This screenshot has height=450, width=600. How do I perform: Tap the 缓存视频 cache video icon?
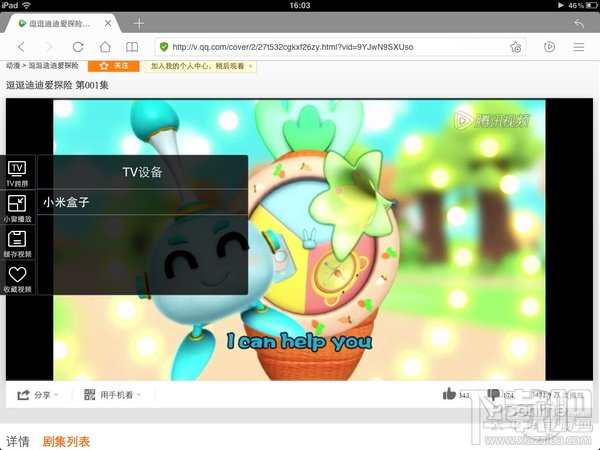[18, 243]
